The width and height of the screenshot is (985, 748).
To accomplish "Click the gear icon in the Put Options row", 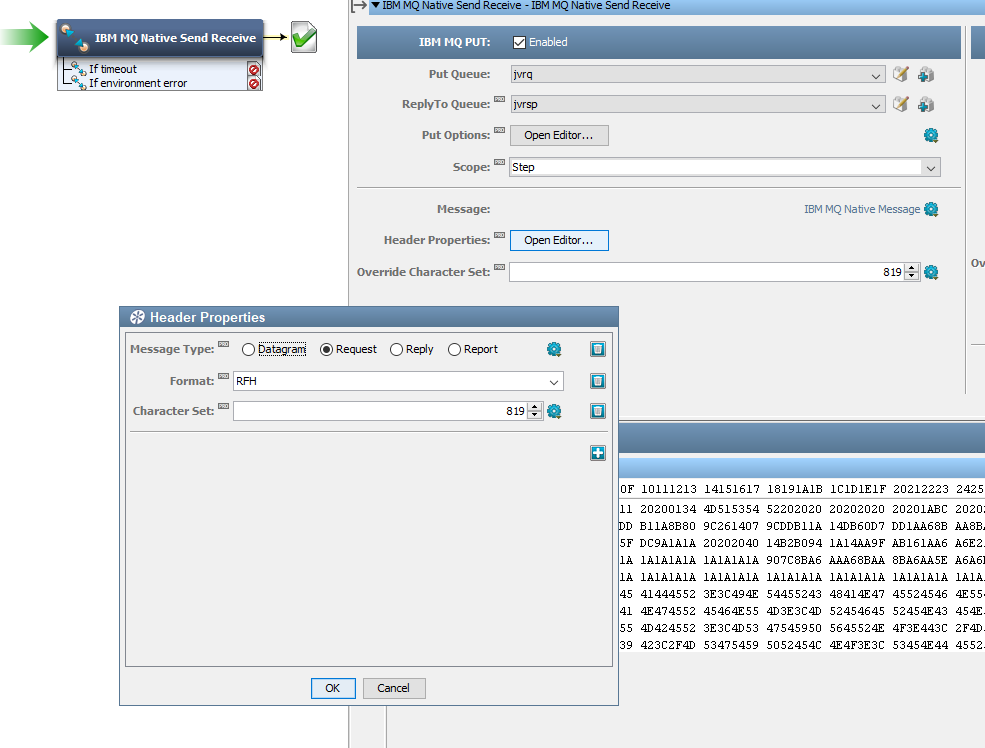I will point(931,136).
